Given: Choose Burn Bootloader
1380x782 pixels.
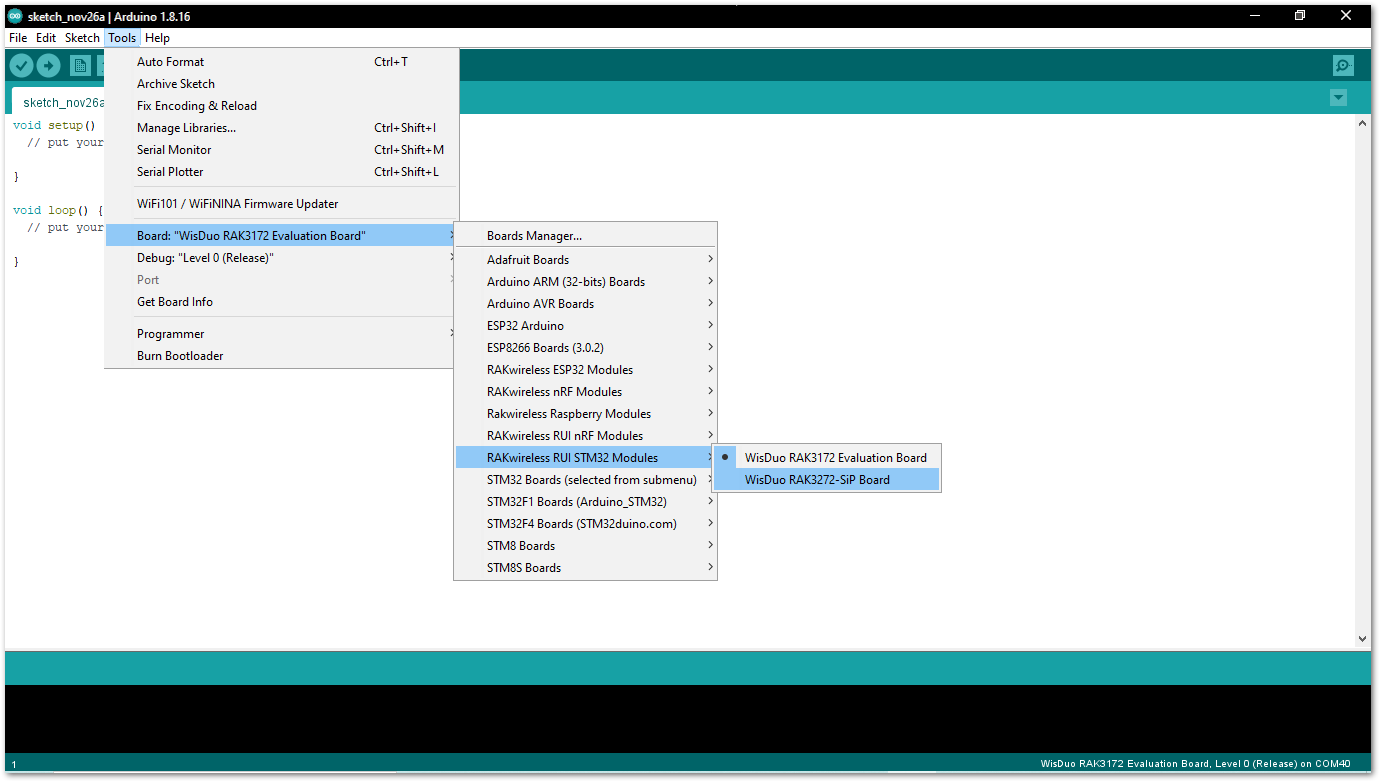Looking at the screenshot, I should tap(282, 356).
